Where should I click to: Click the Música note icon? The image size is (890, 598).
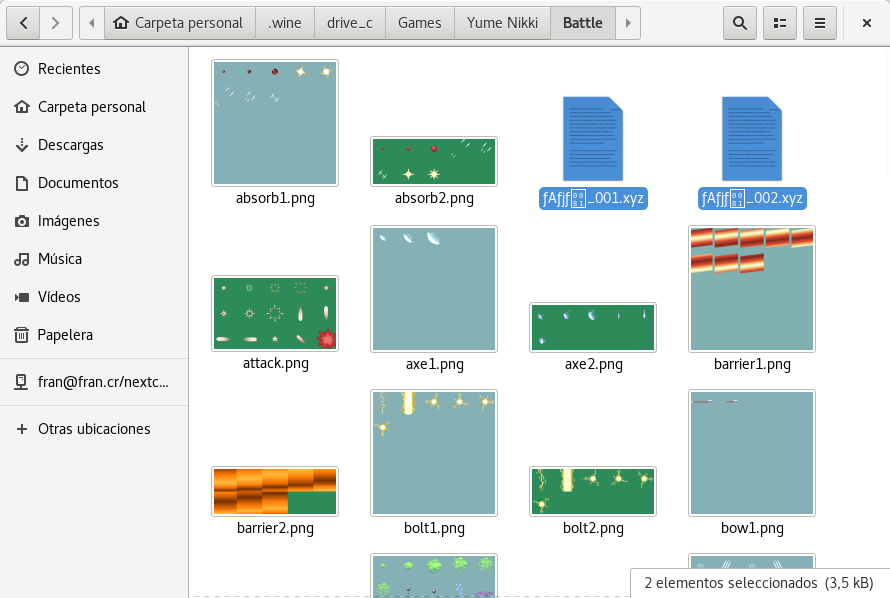pyautogui.click(x=22, y=259)
